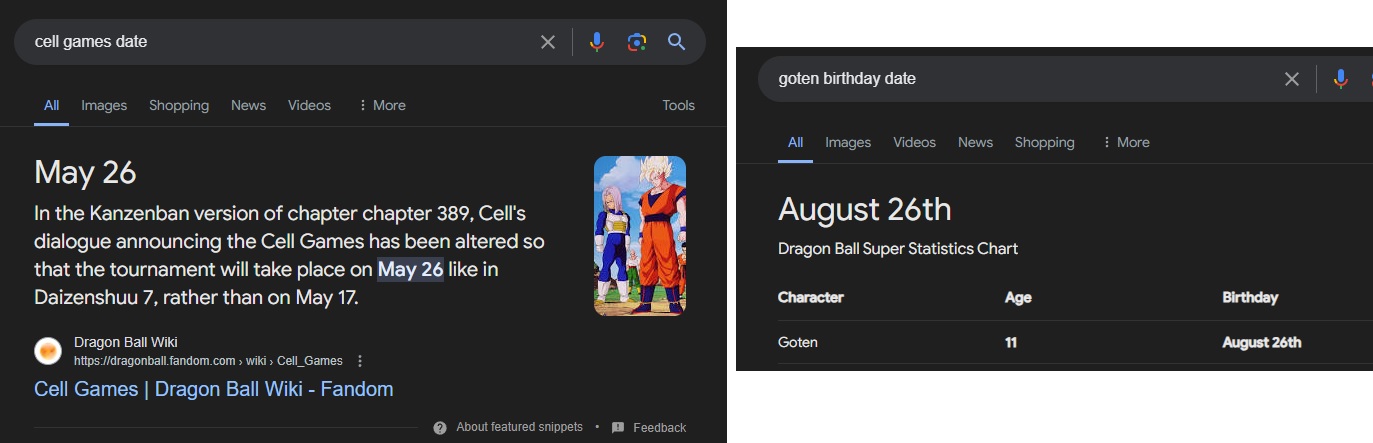The height and width of the screenshot is (443, 1373).
Task: Select the All tab in goten results
Action: point(795,142)
